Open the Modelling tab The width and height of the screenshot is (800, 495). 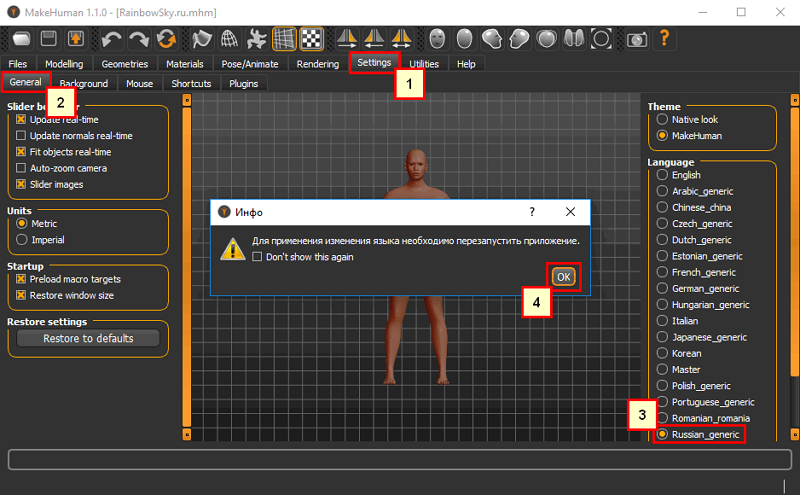64,64
